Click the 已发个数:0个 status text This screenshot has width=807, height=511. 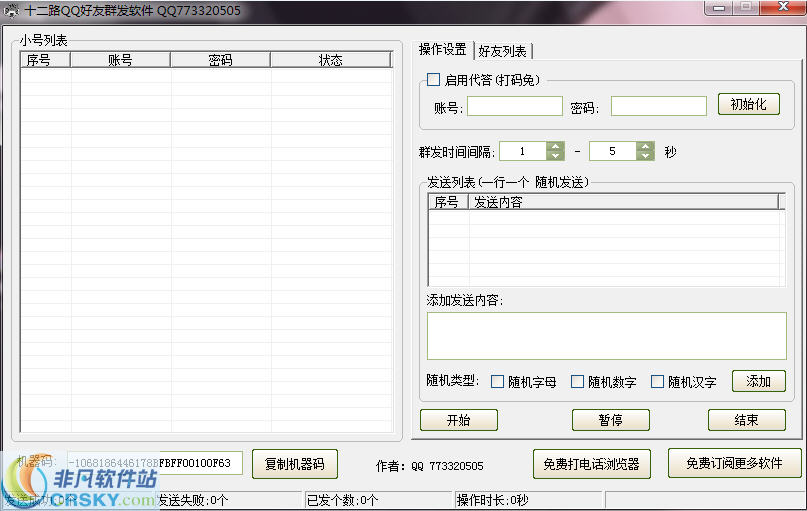[342, 500]
